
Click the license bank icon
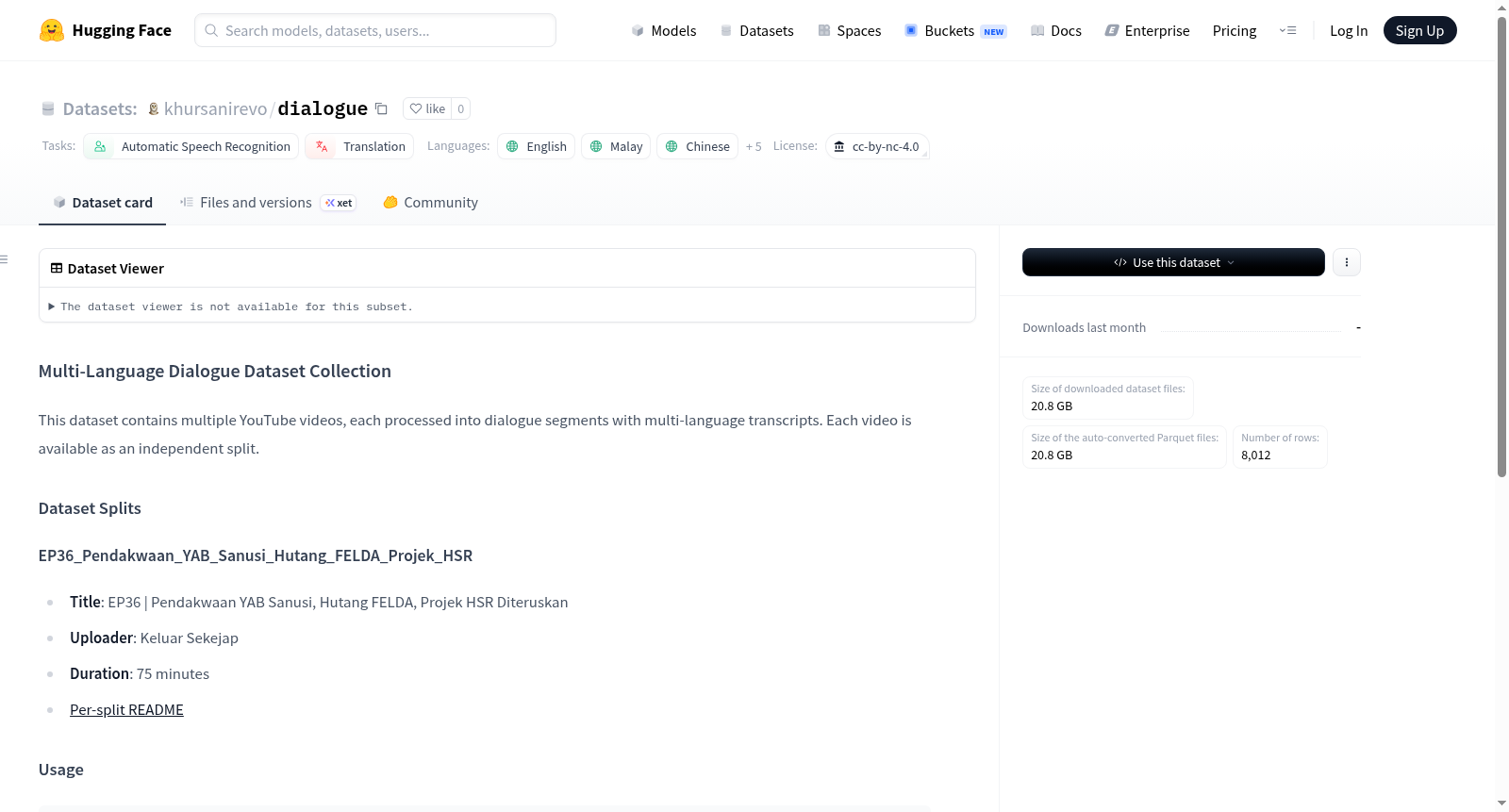839,146
